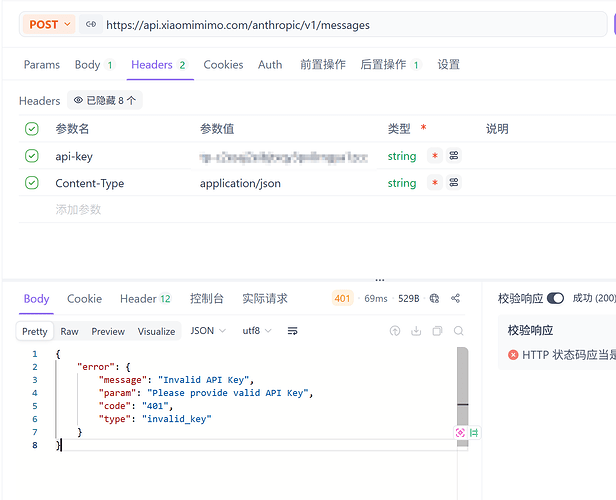This screenshot has width=616, height=500.
Task: Toggle required asterisk for Content-Type
Action: click(435, 183)
